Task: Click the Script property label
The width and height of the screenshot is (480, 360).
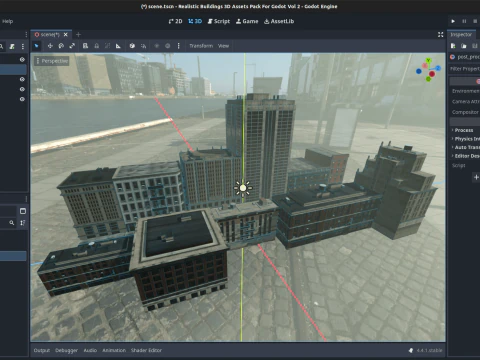Action: click(459, 165)
